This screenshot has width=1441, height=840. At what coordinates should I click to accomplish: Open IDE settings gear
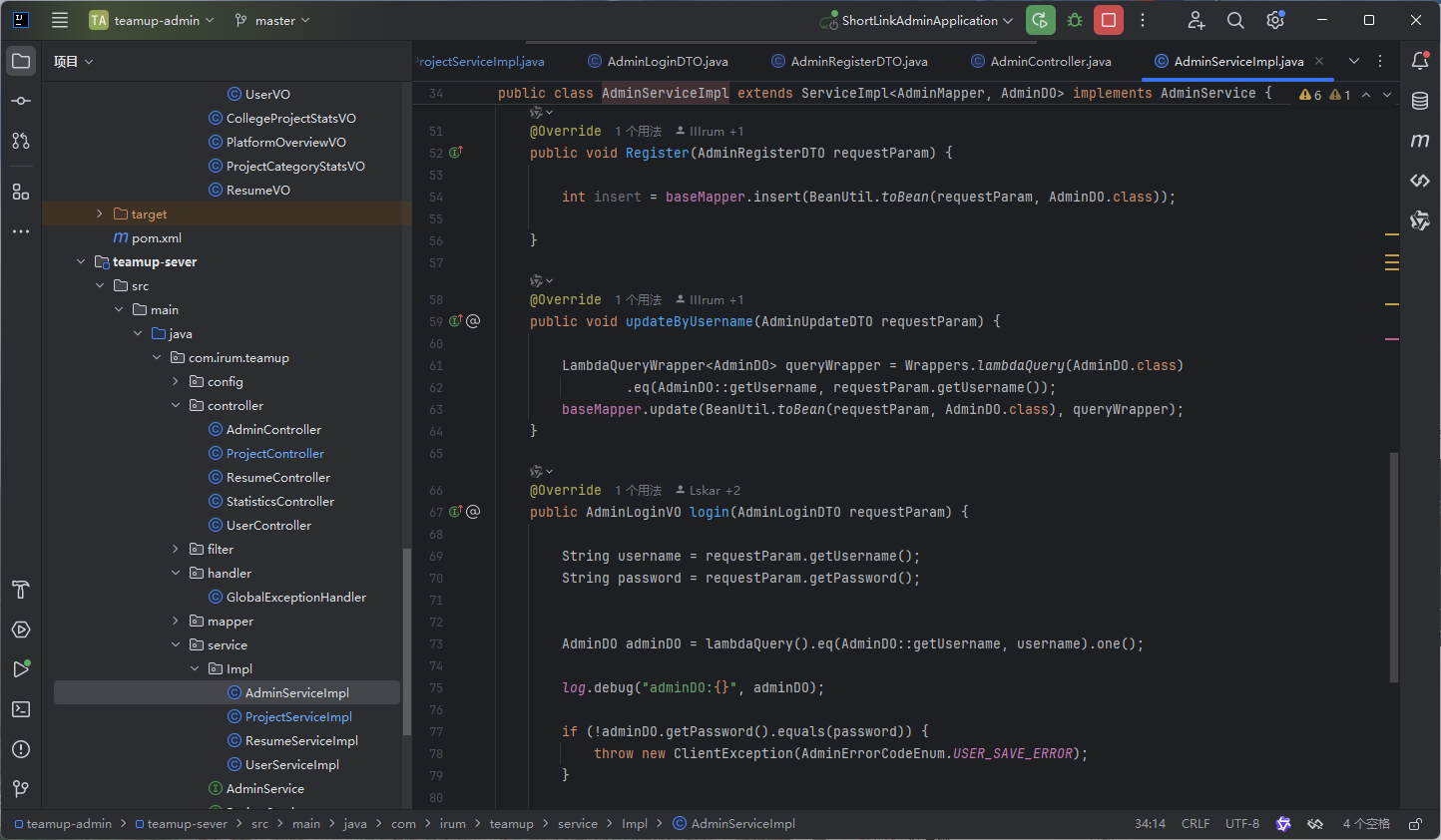[1275, 20]
